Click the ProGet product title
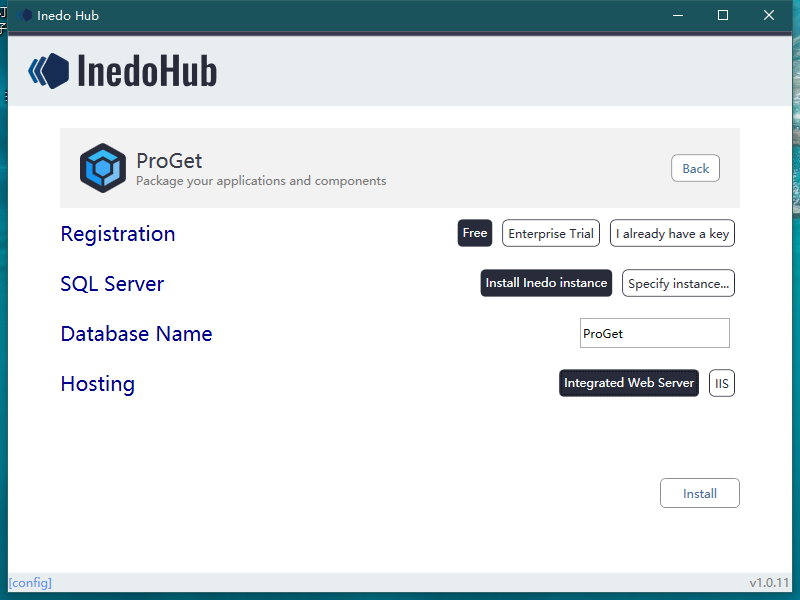This screenshot has width=800, height=600. tap(169, 161)
